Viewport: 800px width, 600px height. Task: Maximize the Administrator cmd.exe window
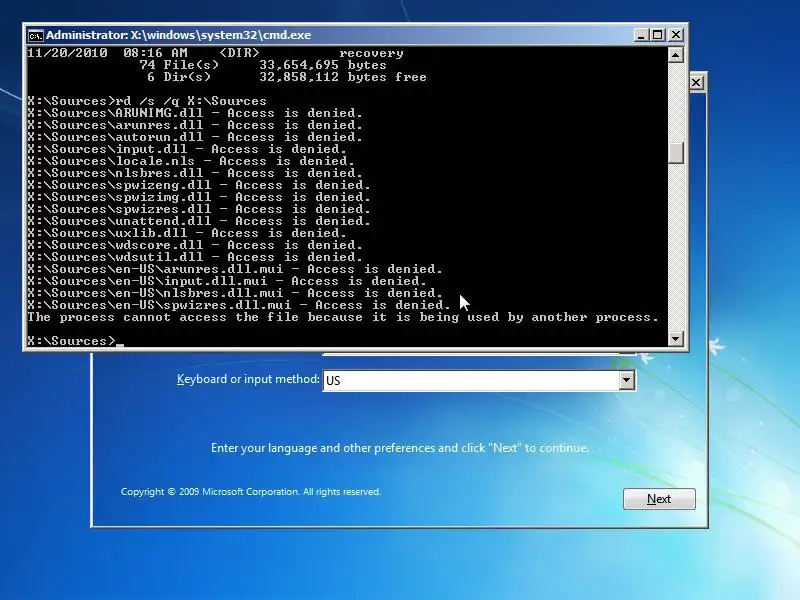click(658, 35)
